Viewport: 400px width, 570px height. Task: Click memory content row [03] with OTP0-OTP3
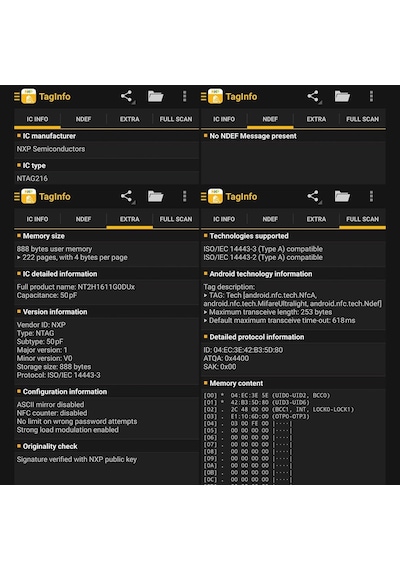[x=256, y=416]
